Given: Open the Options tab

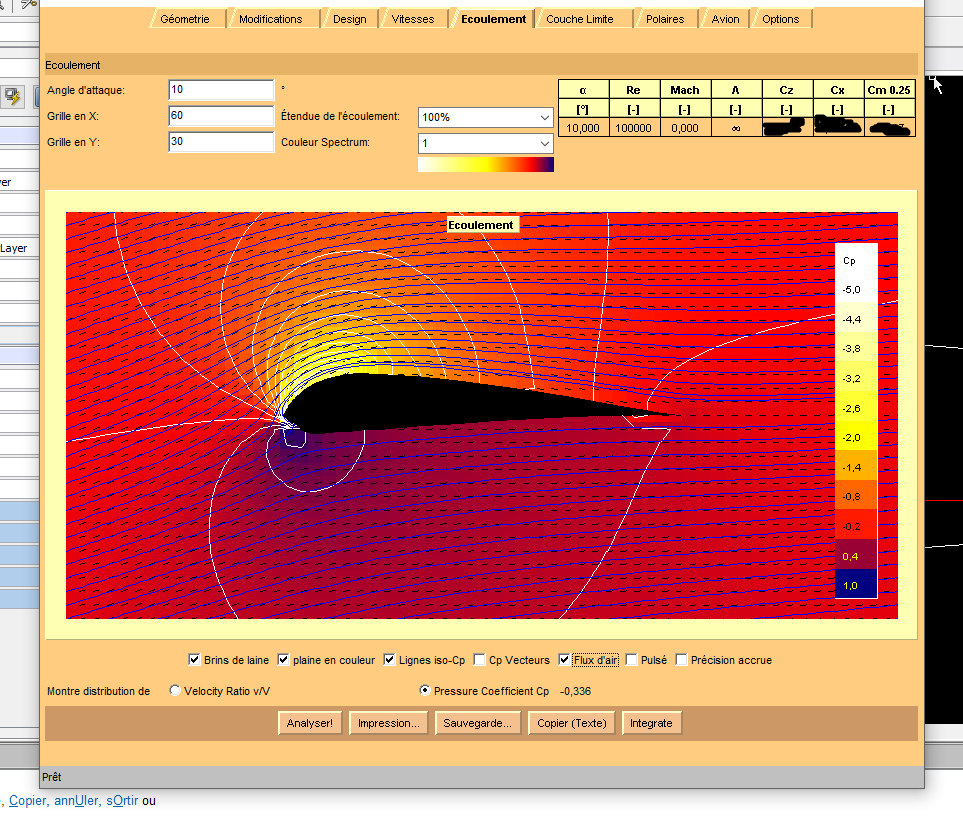Looking at the screenshot, I should coord(781,19).
